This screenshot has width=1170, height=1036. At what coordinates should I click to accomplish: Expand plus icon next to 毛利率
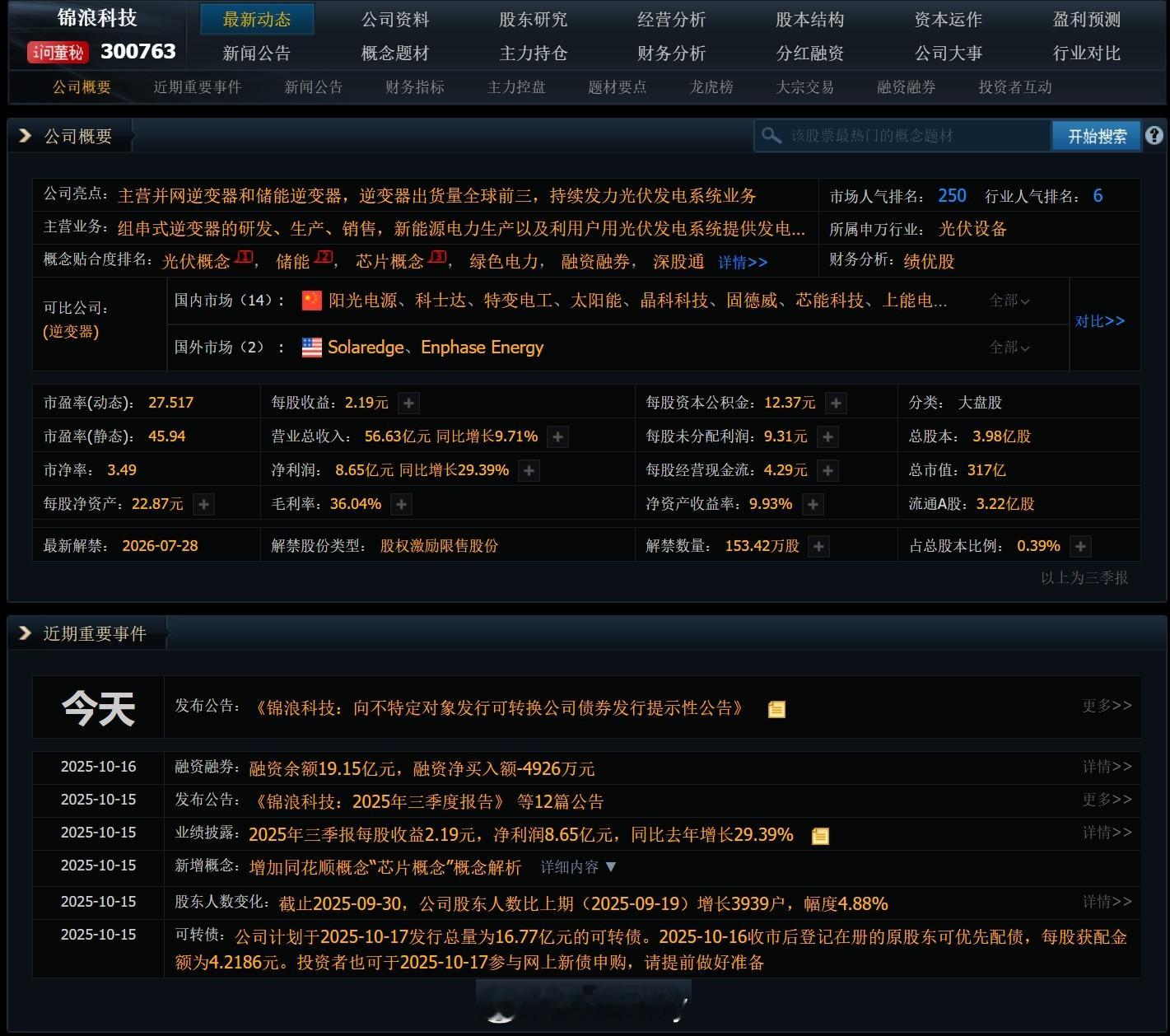coord(401,505)
